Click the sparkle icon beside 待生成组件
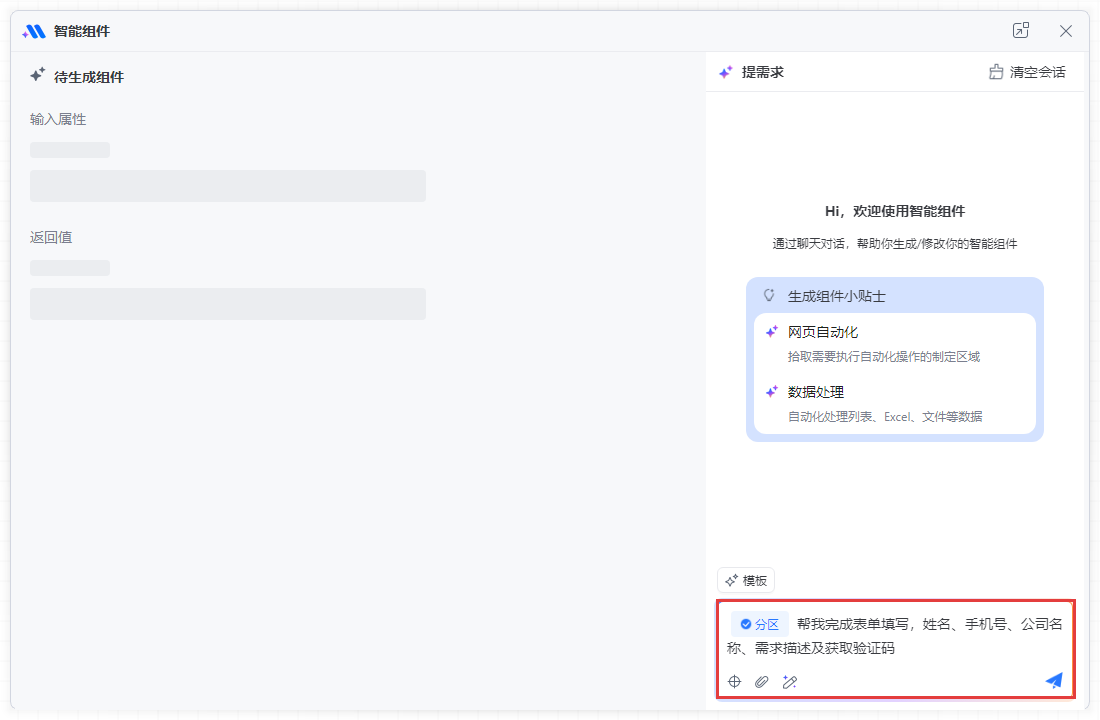The image size is (1100, 720). click(37, 76)
